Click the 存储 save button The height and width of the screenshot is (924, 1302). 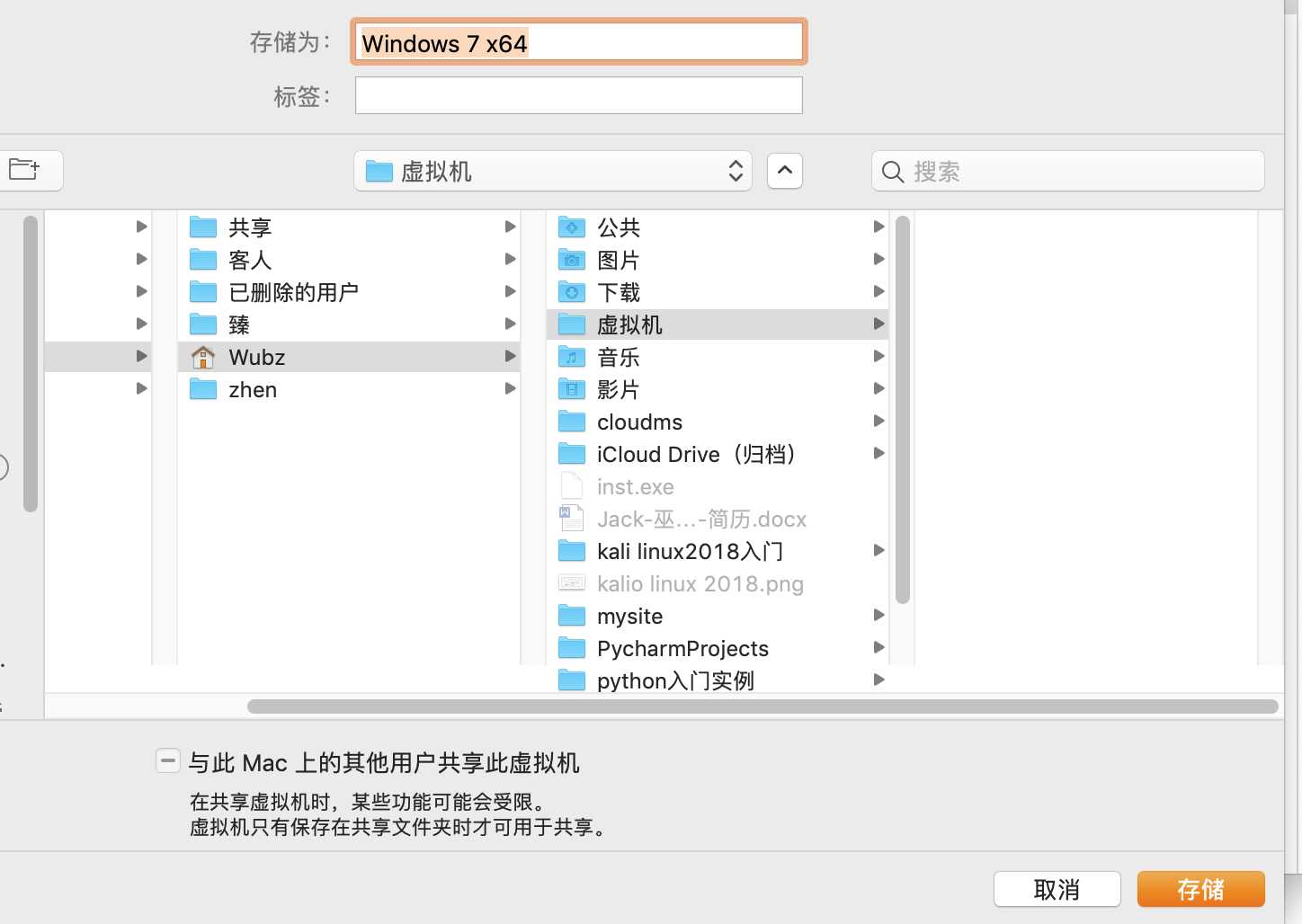tap(1200, 890)
